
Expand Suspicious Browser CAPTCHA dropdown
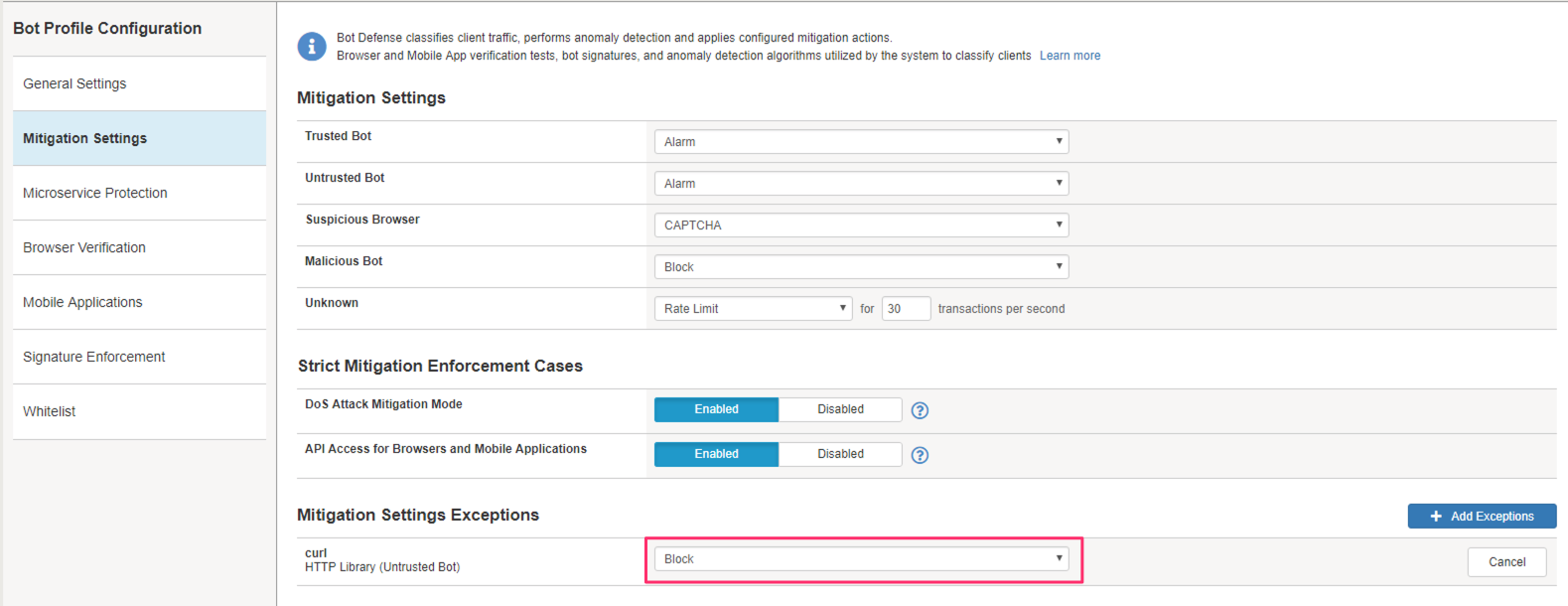tap(861, 226)
